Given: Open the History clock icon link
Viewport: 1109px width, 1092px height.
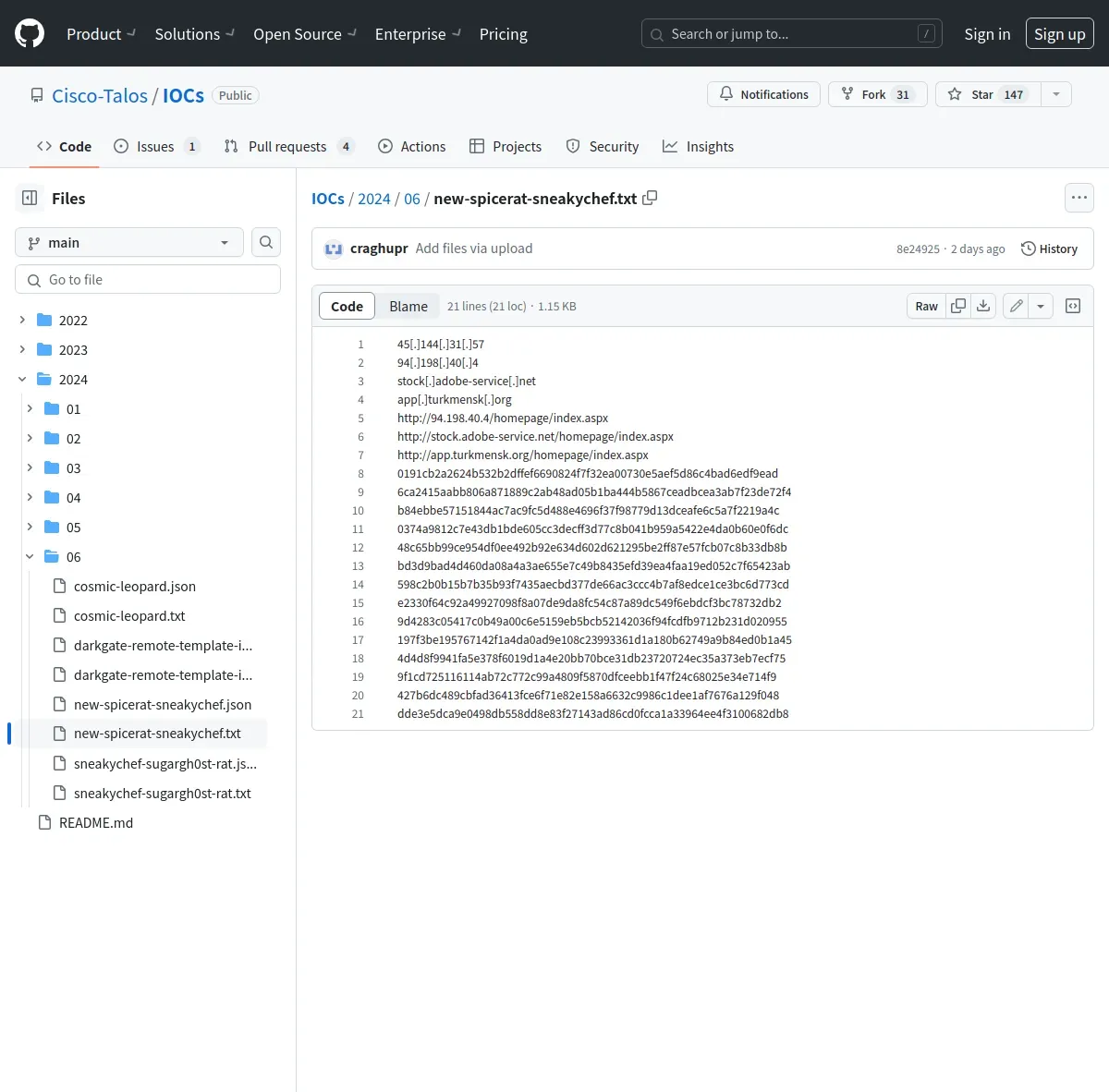Looking at the screenshot, I should tap(1049, 249).
